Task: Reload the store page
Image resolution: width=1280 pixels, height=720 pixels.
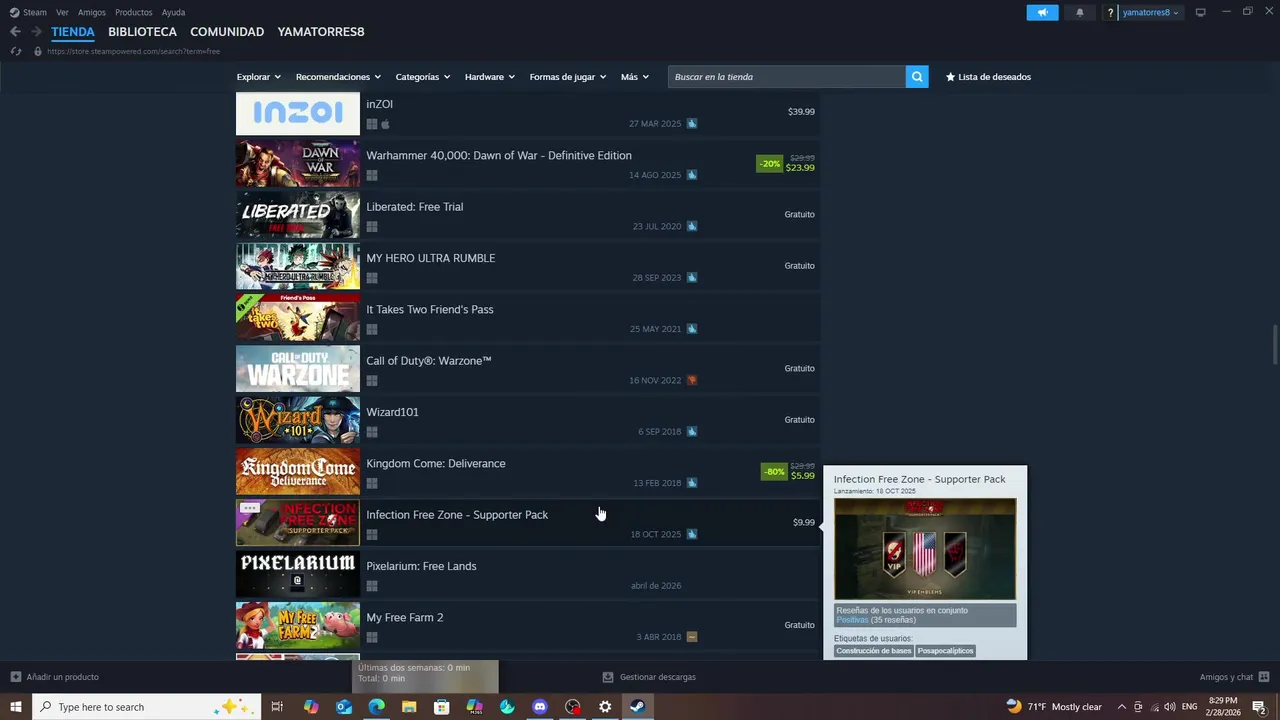Action: 15,51
